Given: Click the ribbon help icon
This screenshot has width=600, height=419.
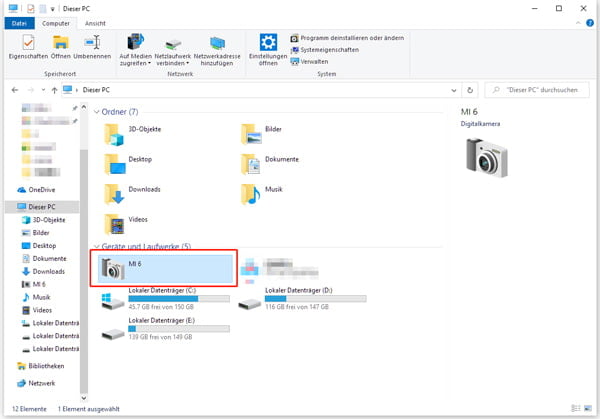Looking at the screenshot, I should click(x=590, y=23).
